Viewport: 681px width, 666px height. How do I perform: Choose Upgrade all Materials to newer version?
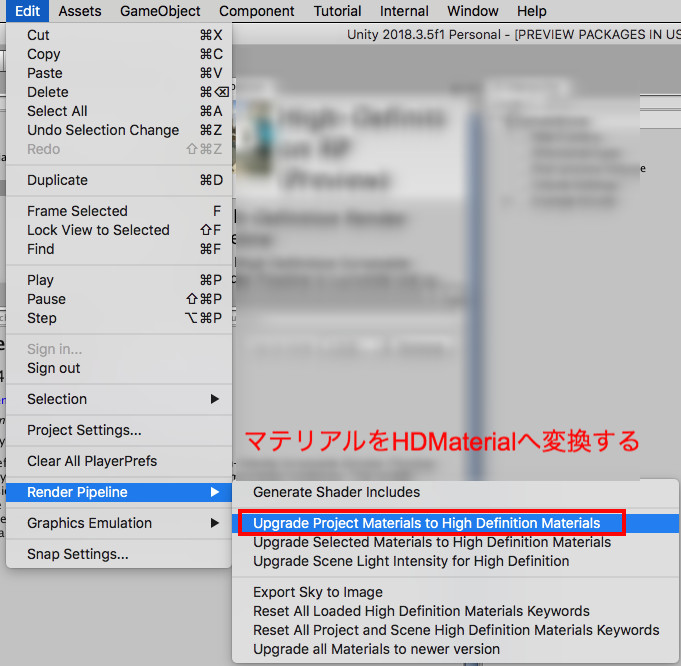point(455,649)
